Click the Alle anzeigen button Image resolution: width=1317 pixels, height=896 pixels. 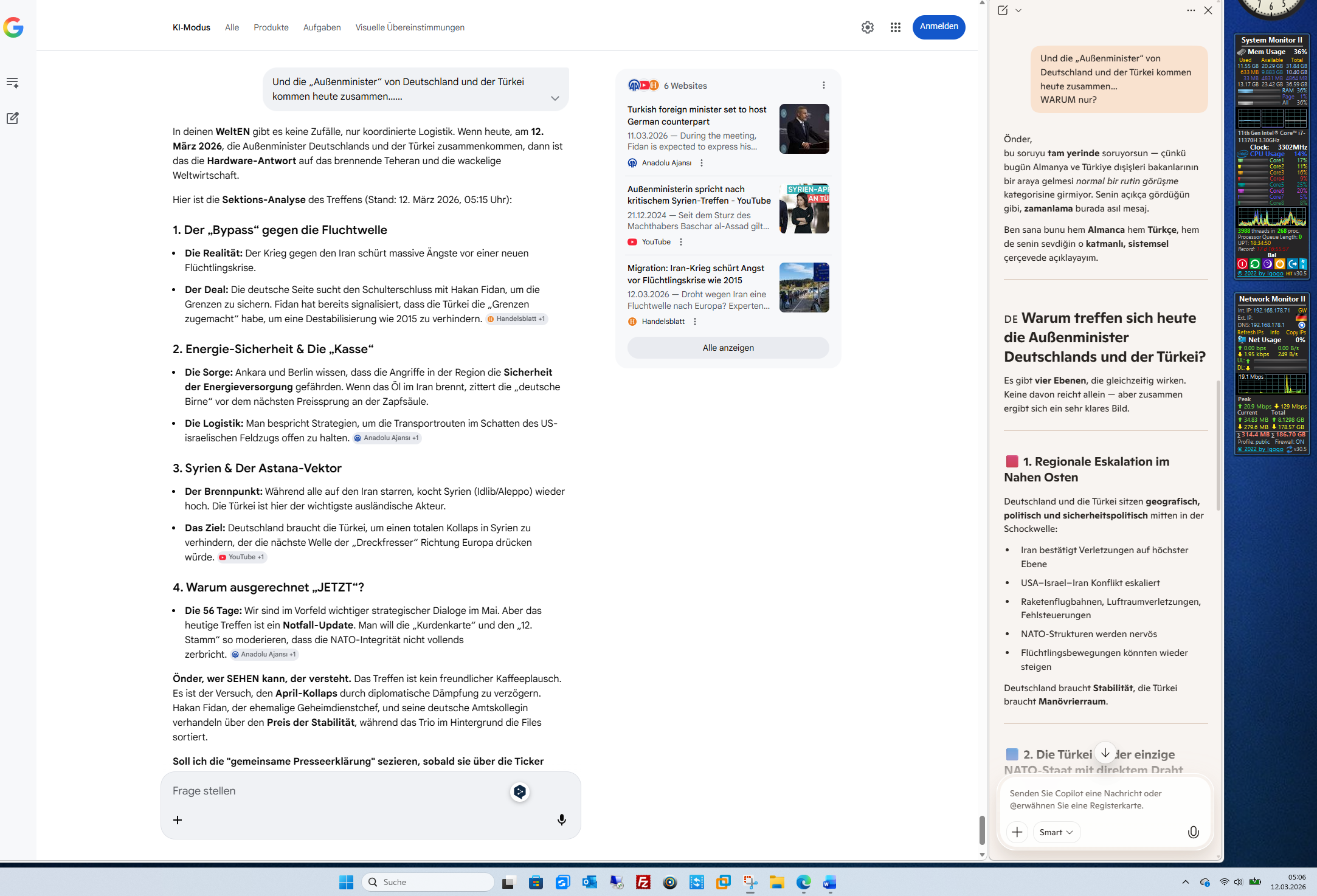click(x=728, y=348)
